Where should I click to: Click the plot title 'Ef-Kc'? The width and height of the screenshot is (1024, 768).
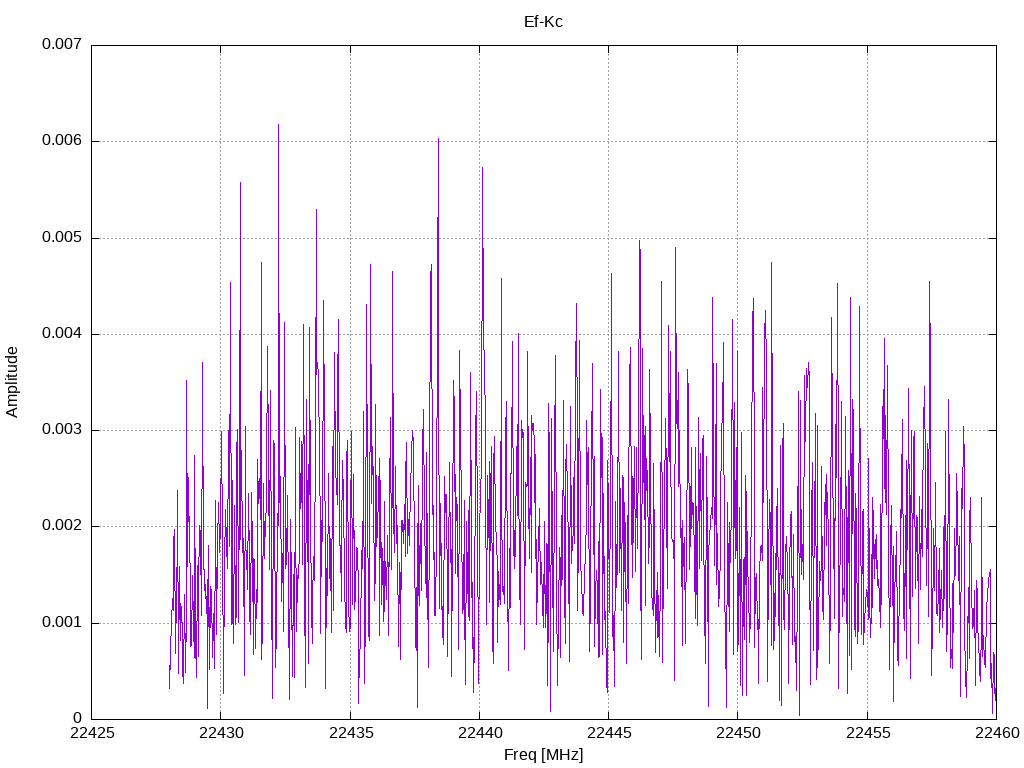point(543,22)
